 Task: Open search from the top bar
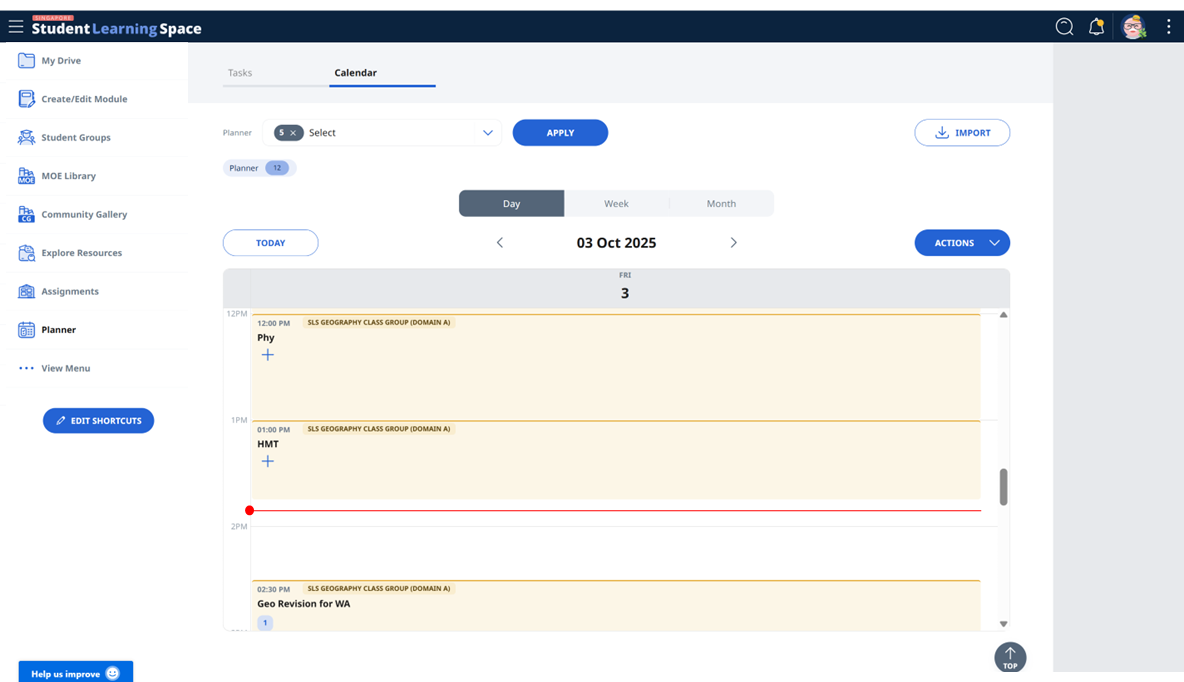[x=1064, y=26]
